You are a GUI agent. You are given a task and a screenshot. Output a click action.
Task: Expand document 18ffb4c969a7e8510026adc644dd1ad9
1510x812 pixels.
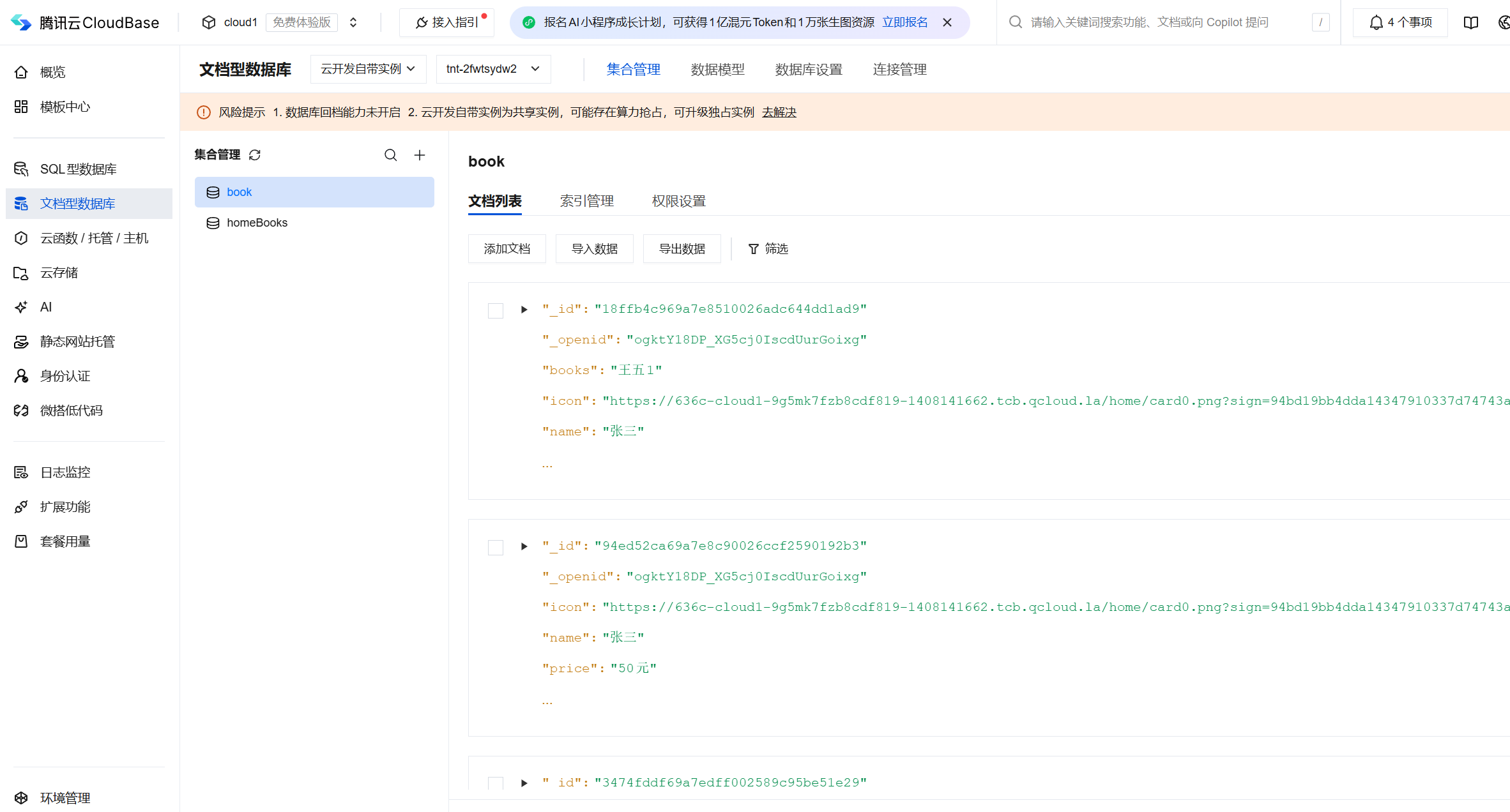[524, 310]
